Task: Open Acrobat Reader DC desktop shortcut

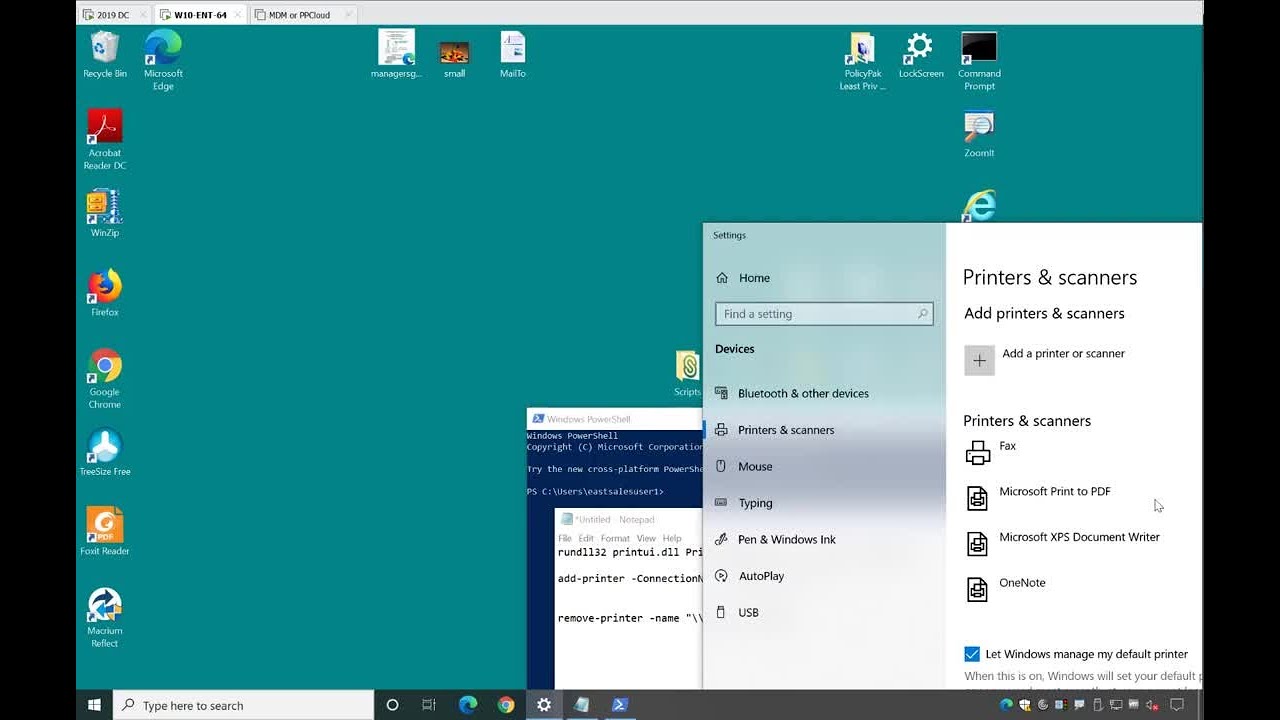Action: tap(105, 139)
